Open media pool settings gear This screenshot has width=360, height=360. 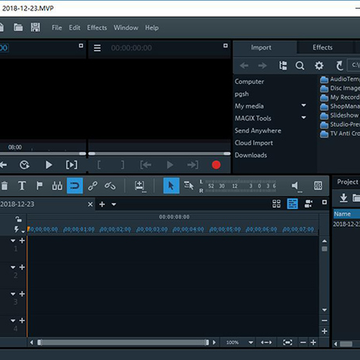319,66
